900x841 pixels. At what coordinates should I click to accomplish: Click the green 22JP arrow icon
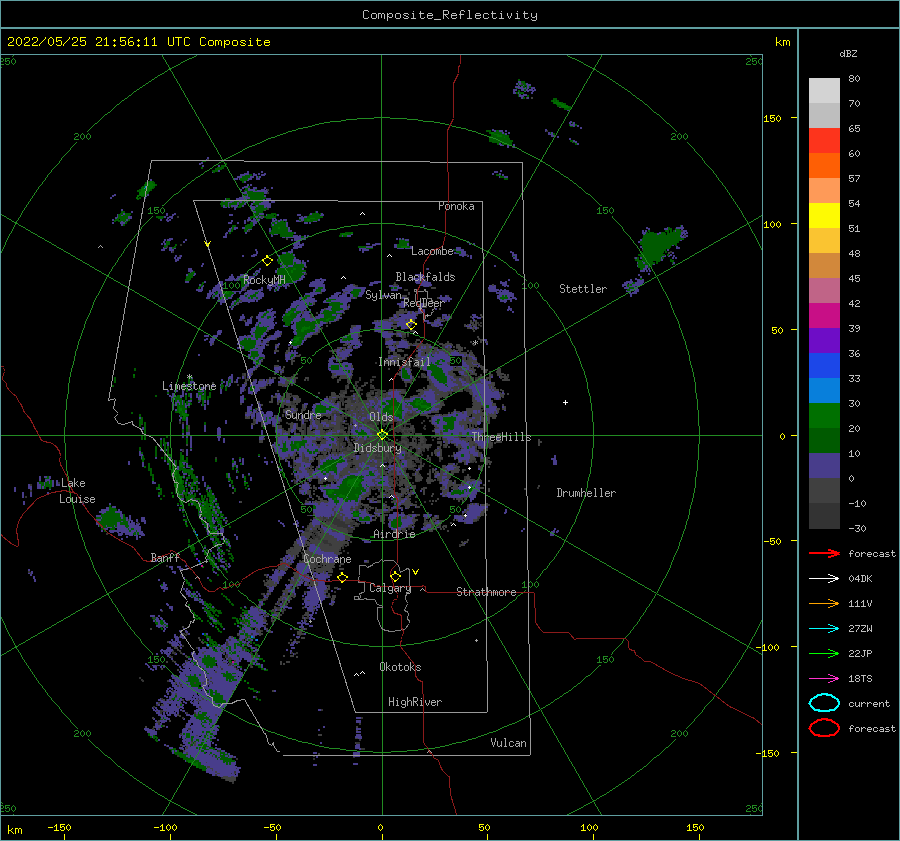(x=824, y=653)
